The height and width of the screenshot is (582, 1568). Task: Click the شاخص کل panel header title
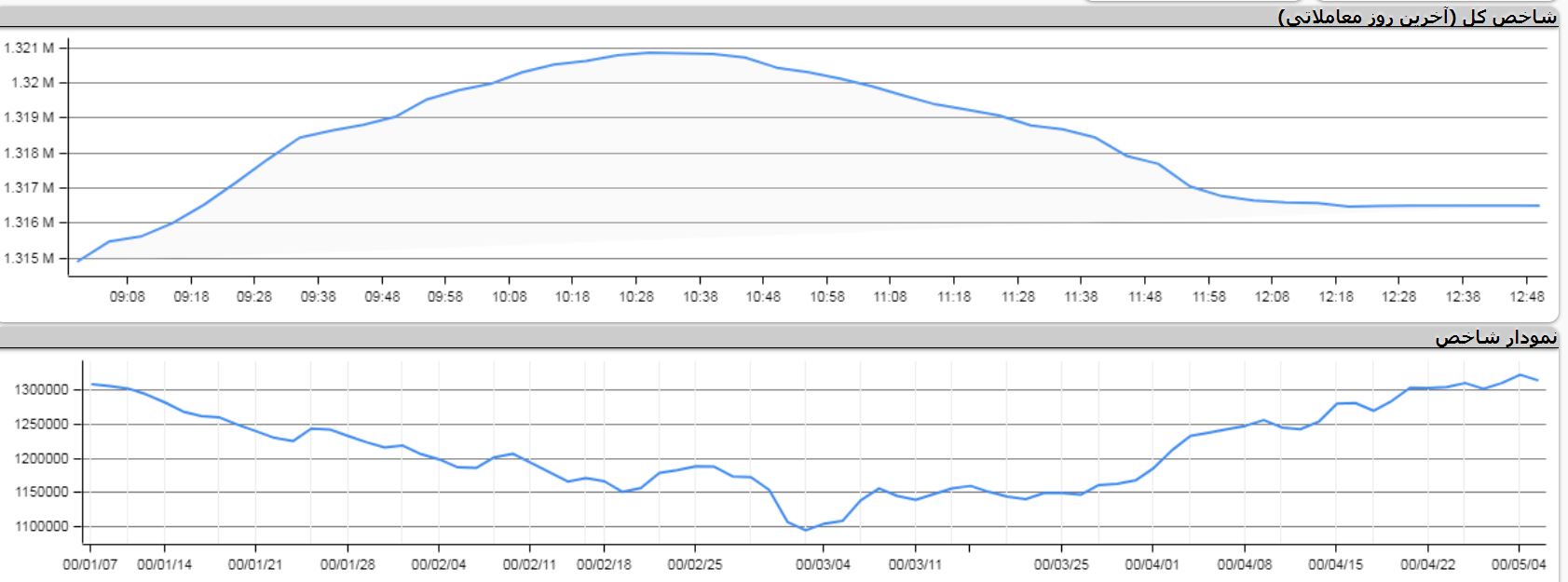tap(1416, 17)
